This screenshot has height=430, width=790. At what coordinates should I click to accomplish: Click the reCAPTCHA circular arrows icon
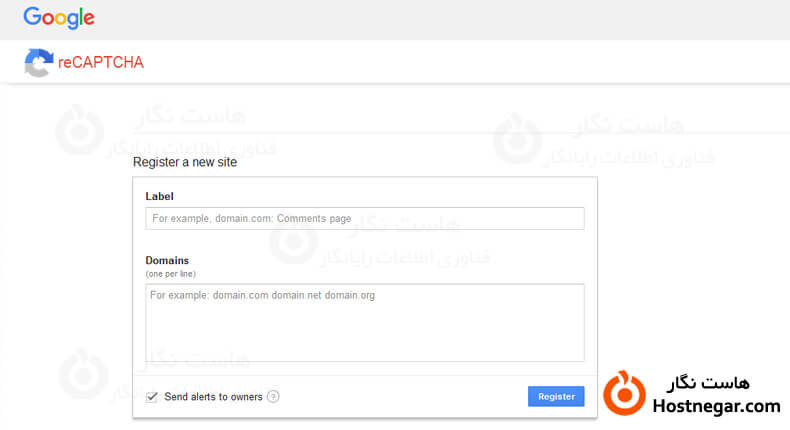[40, 63]
